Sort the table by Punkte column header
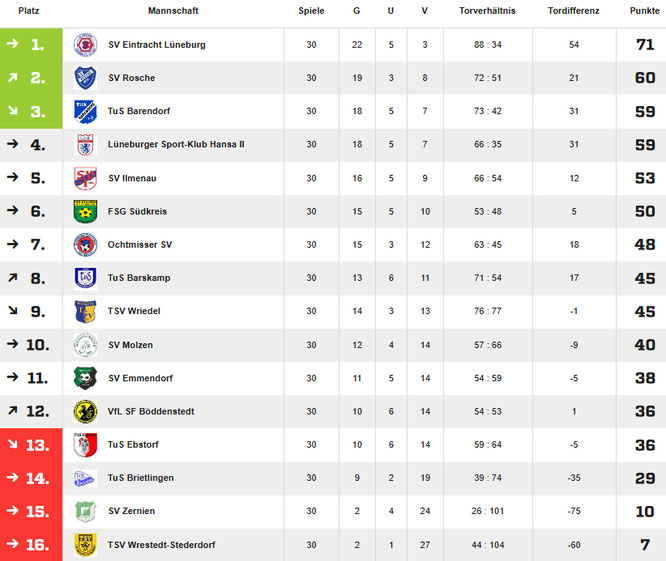The image size is (666, 561). point(644,11)
